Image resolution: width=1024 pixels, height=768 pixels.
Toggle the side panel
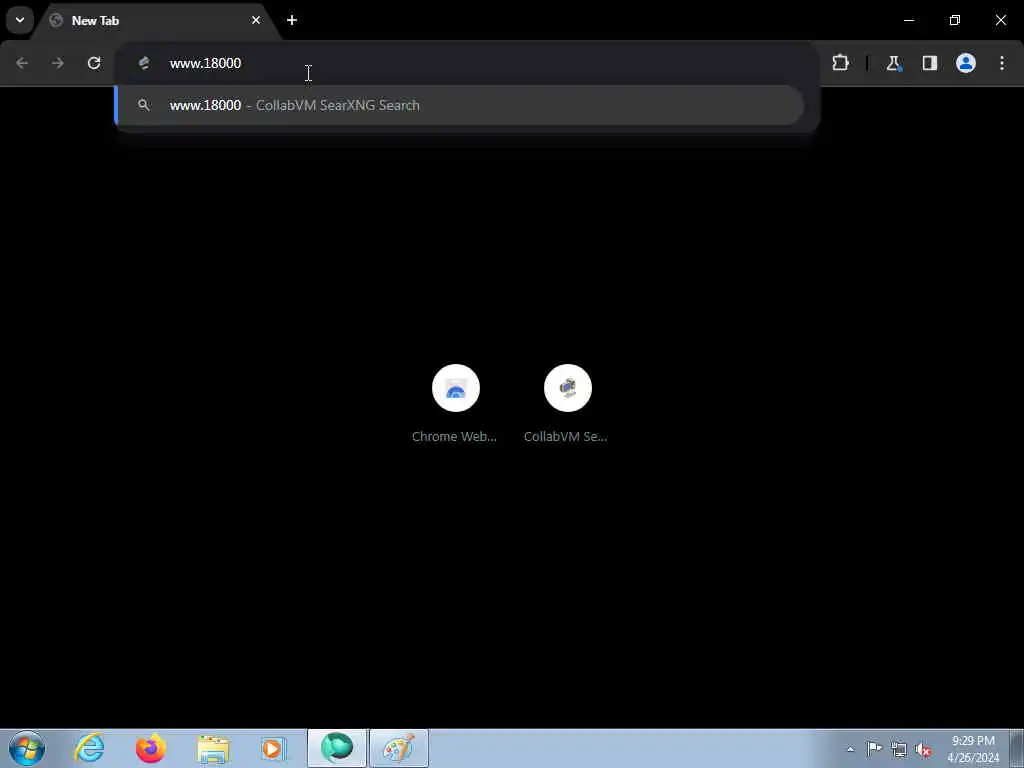click(x=929, y=63)
